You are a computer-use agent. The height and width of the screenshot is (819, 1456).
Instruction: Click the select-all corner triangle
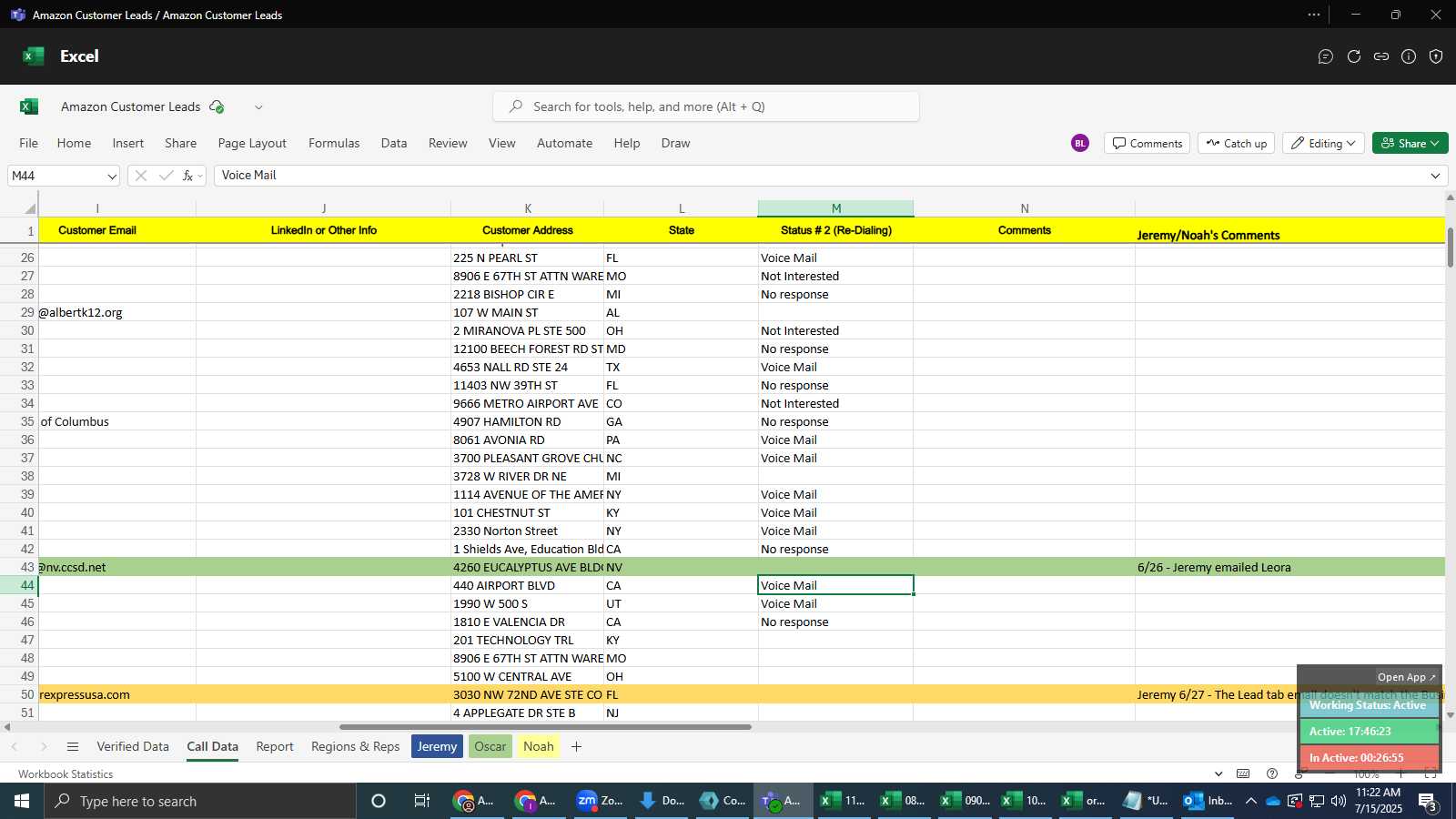30,208
